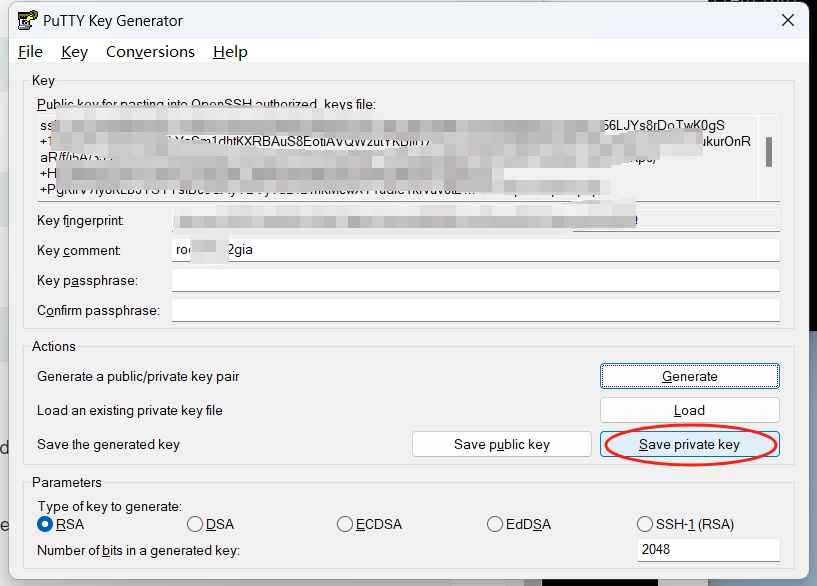
Task: Click the Key comment field
Action: [476, 250]
